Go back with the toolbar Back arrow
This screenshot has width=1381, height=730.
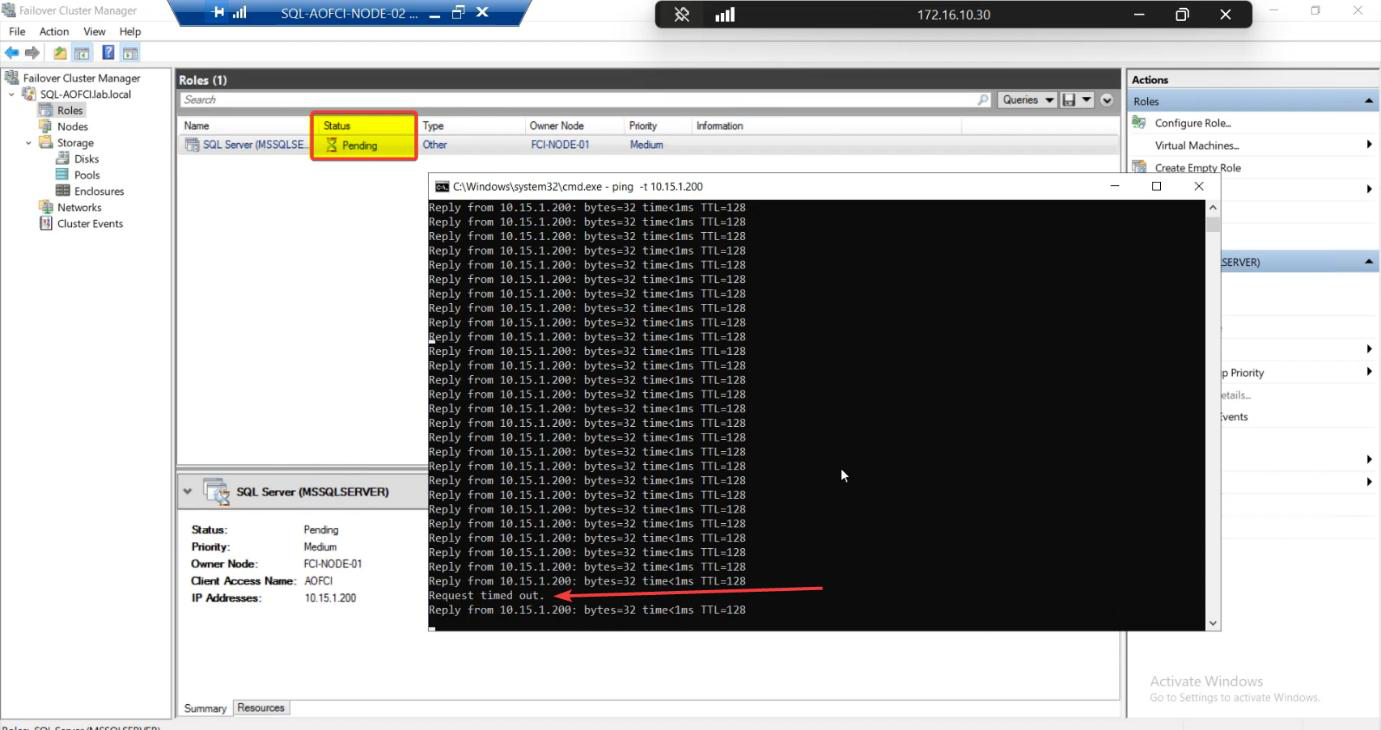tap(12, 53)
